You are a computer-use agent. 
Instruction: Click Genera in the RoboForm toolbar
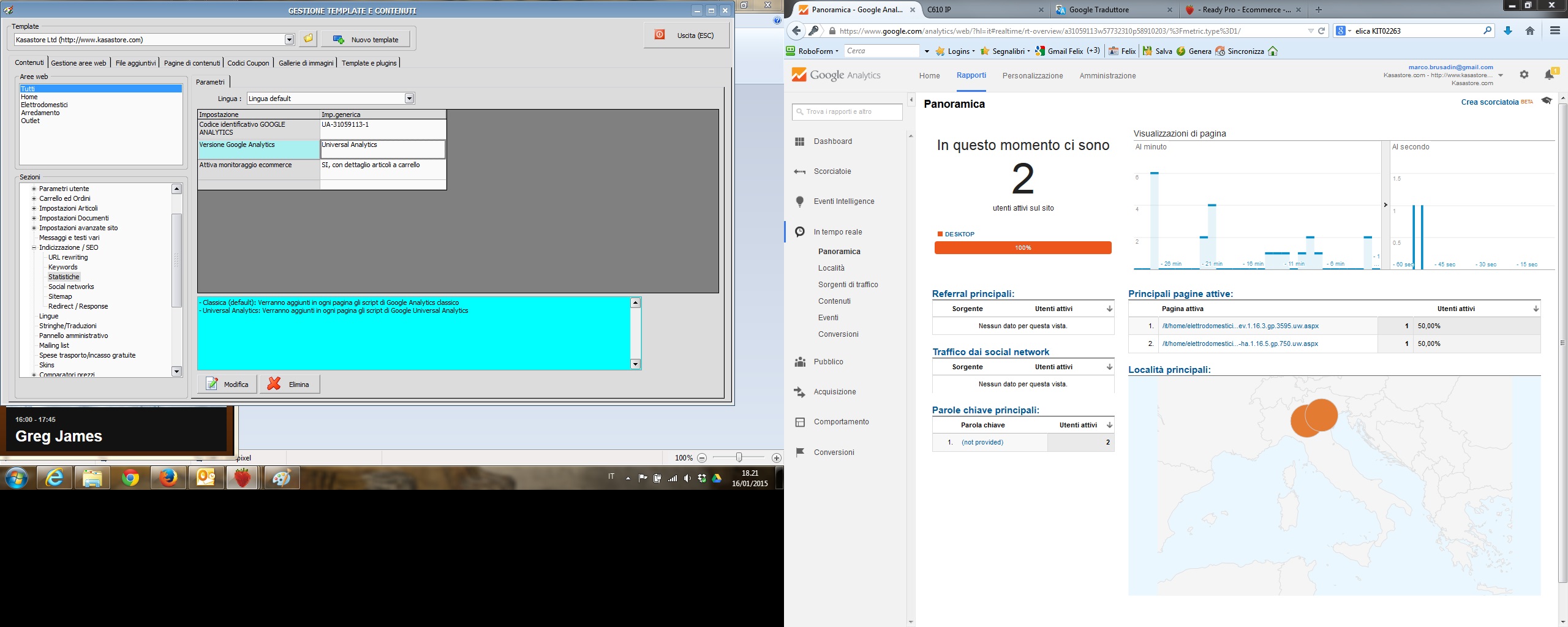[1194, 51]
